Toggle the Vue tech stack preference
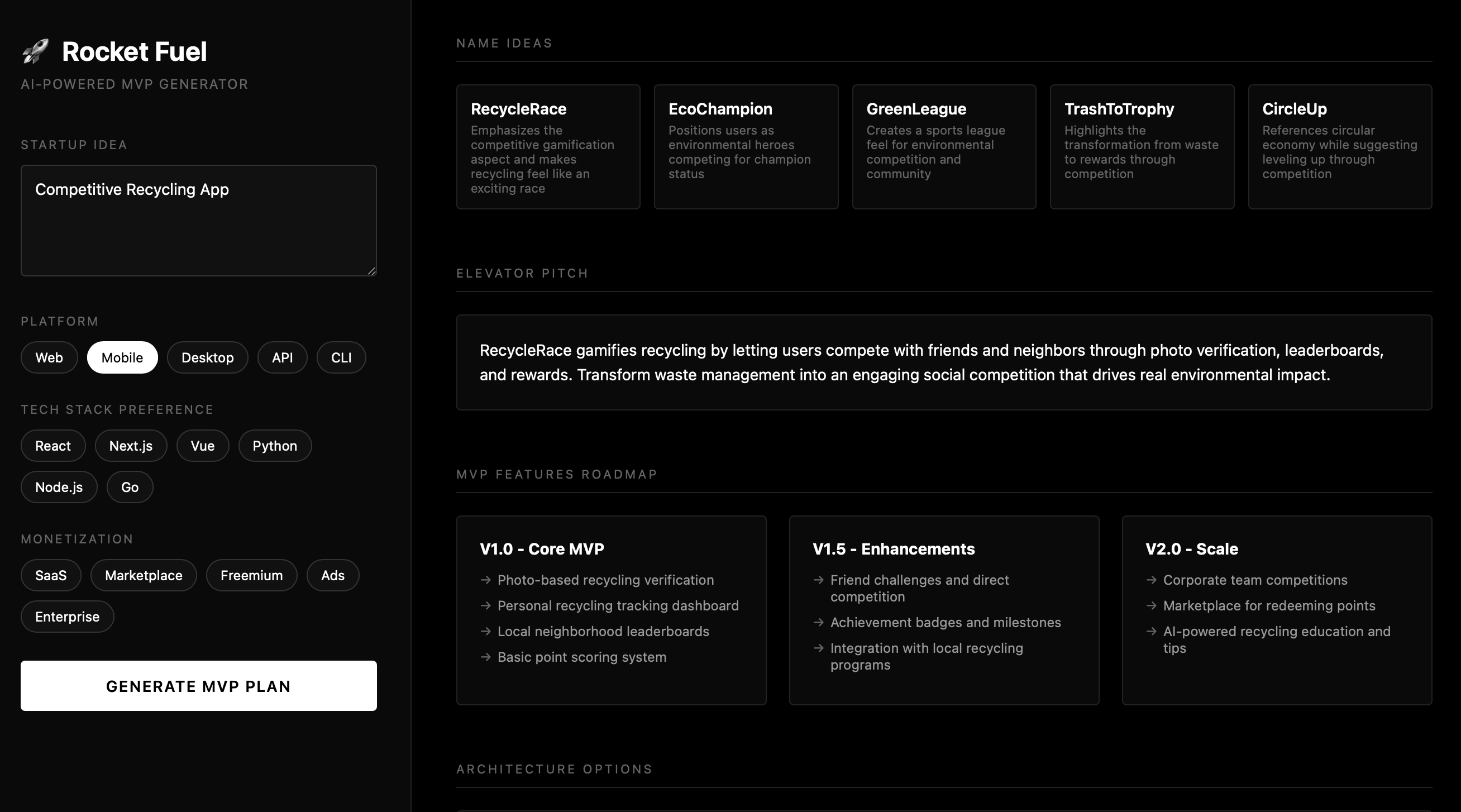The width and height of the screenshot is (1461, 812). pyautogui.click(x=203, y=446)
